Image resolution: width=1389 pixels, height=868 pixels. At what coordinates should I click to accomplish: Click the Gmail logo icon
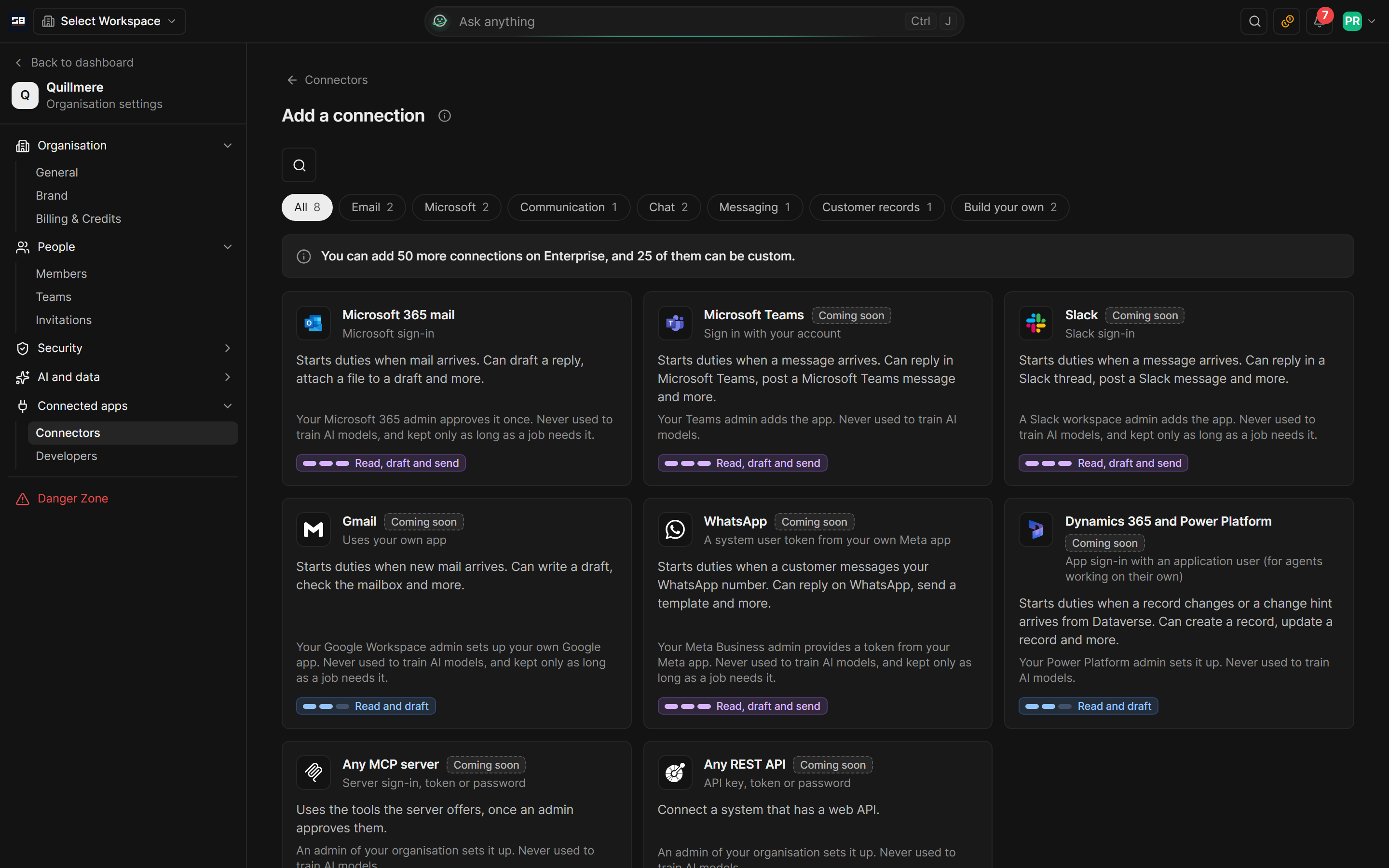[313, 529]
